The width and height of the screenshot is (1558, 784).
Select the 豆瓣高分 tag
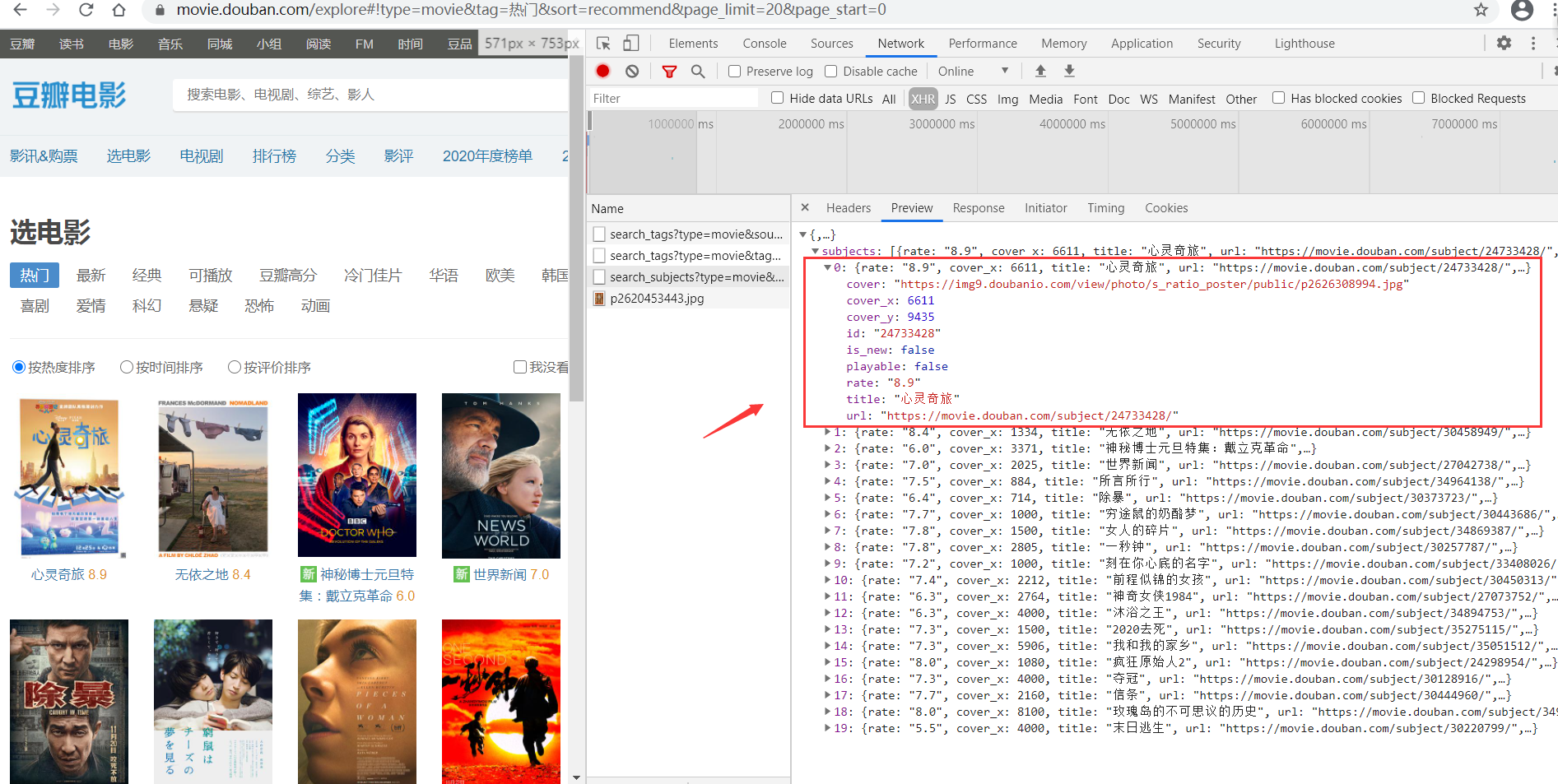pos(288,275)
